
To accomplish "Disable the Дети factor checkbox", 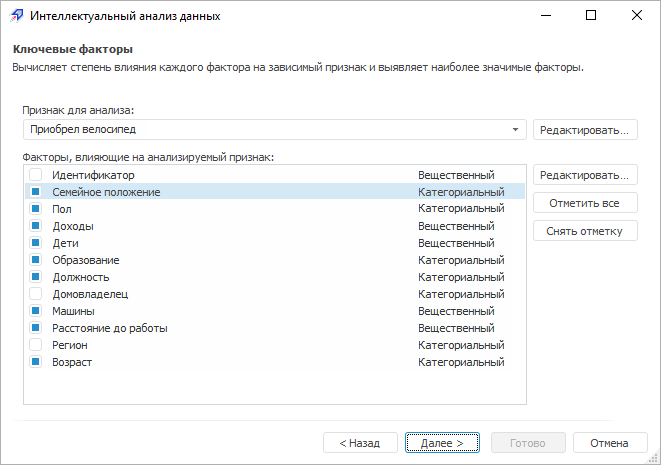I will (35, 243).
